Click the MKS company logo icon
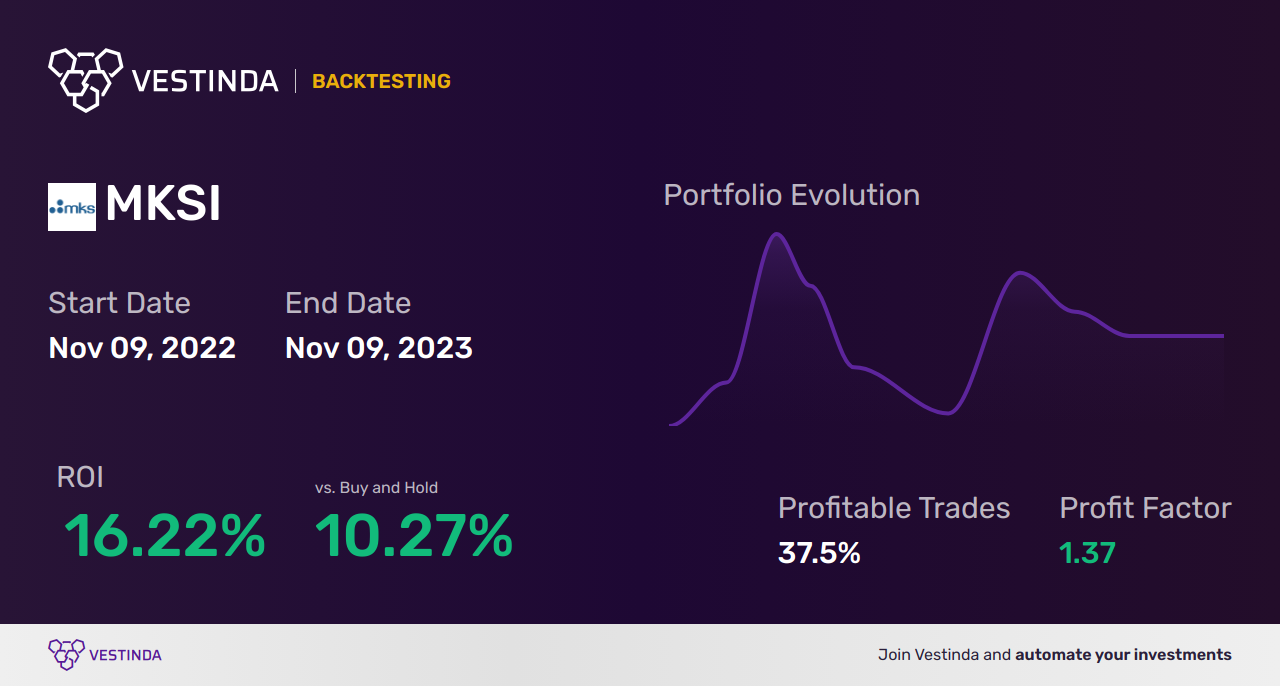 tap(72, 207)
